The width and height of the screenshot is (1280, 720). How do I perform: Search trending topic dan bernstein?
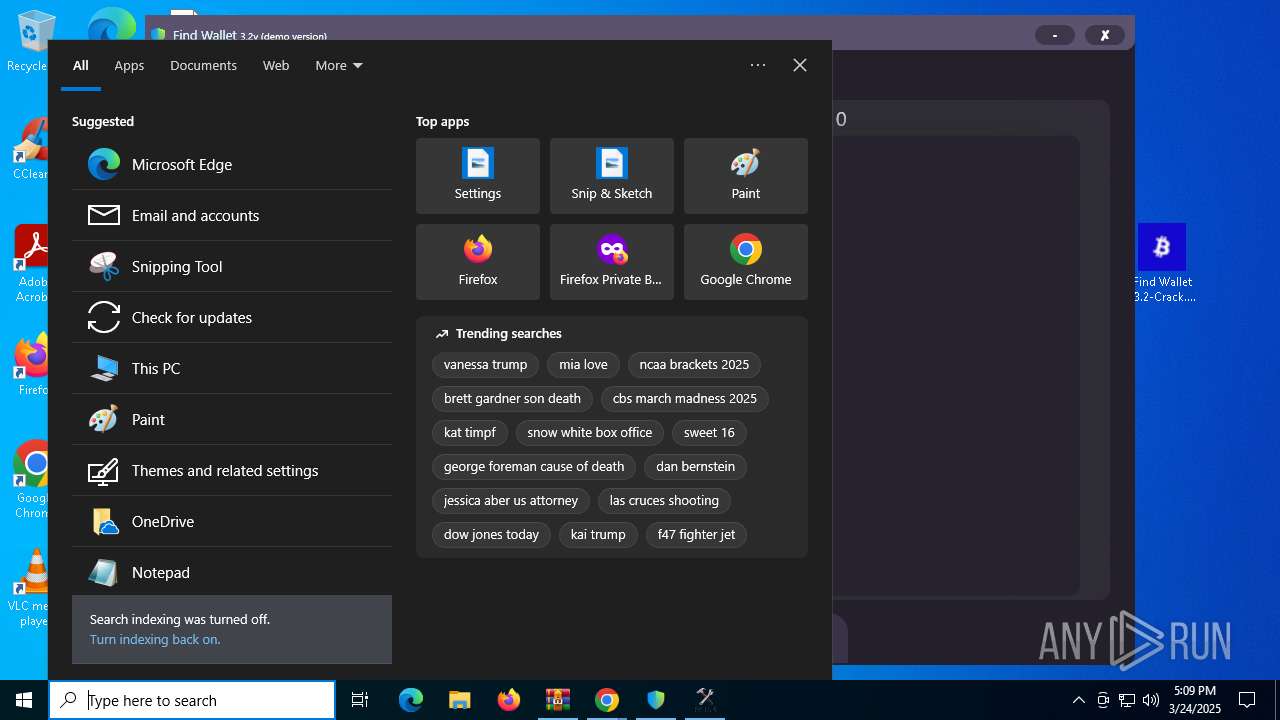(695, 466)
